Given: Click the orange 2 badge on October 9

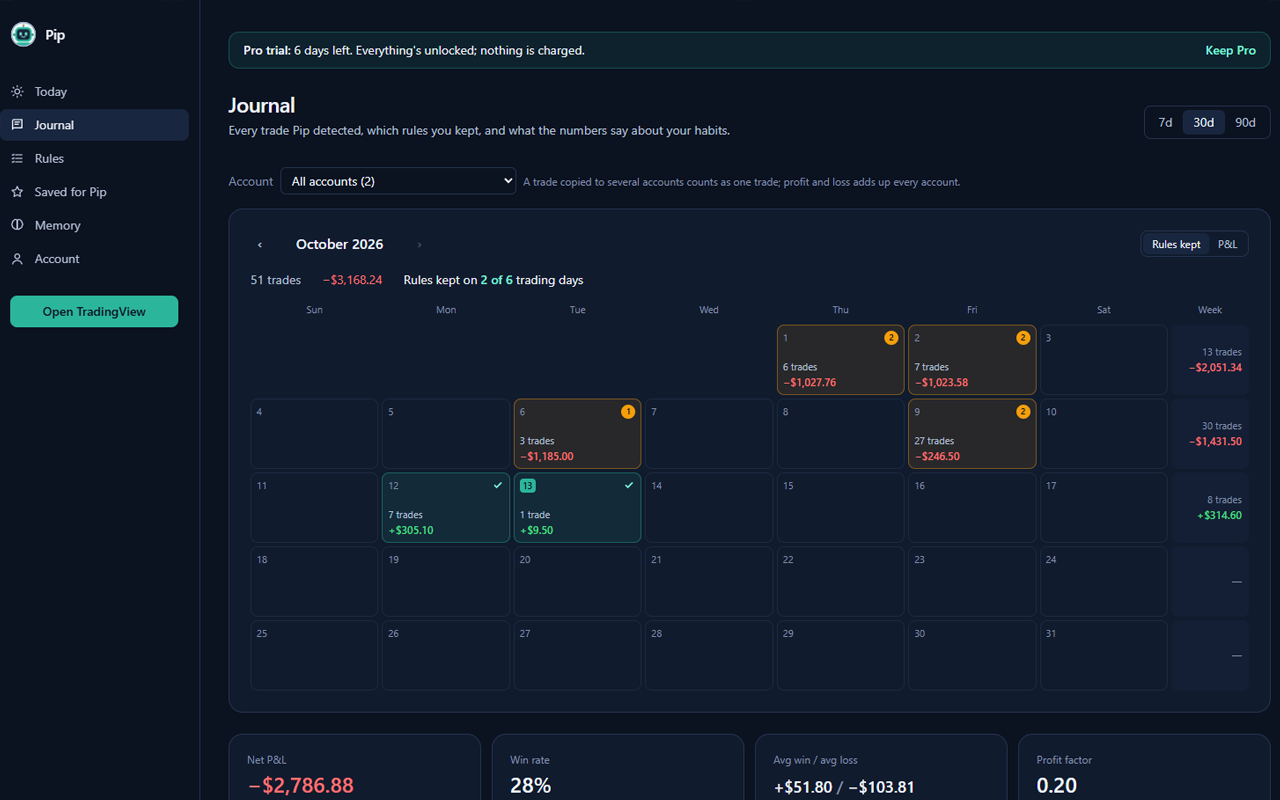Looking at the screenshot, I should 1023,412.
